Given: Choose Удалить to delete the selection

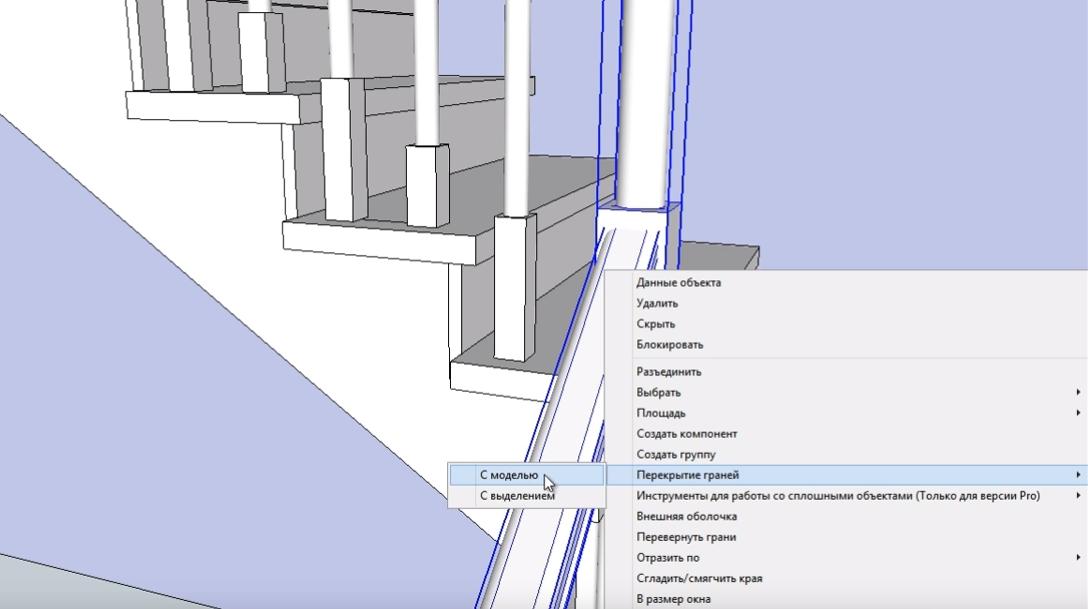Looking at the screenshot, I should point(657,303).
